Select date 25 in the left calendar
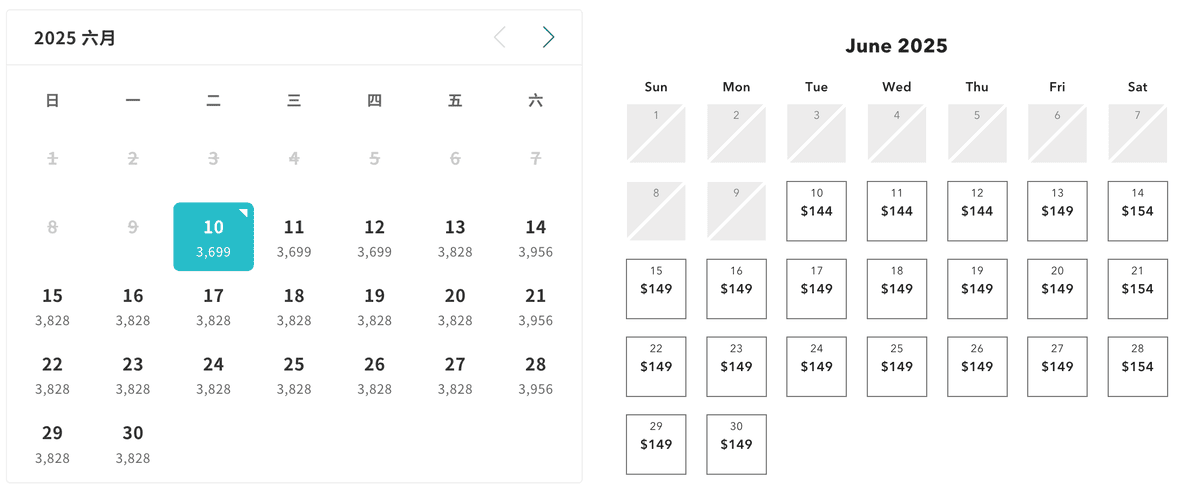 click(x=294, y=375)
